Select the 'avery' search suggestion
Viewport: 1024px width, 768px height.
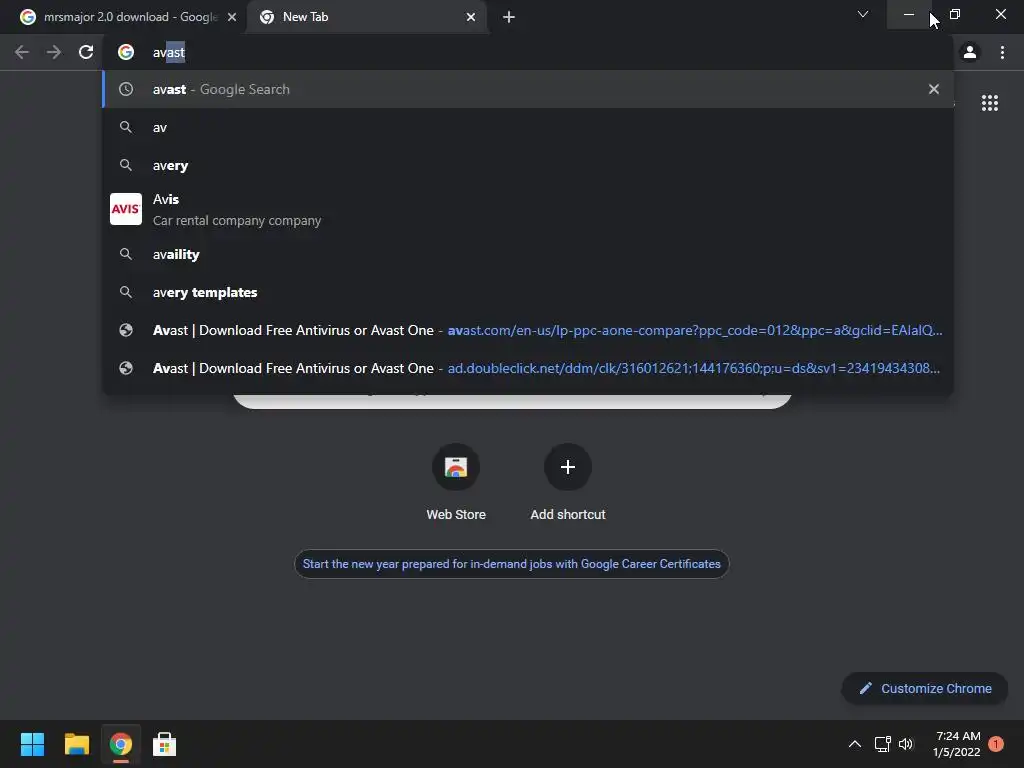pos(528,165)
